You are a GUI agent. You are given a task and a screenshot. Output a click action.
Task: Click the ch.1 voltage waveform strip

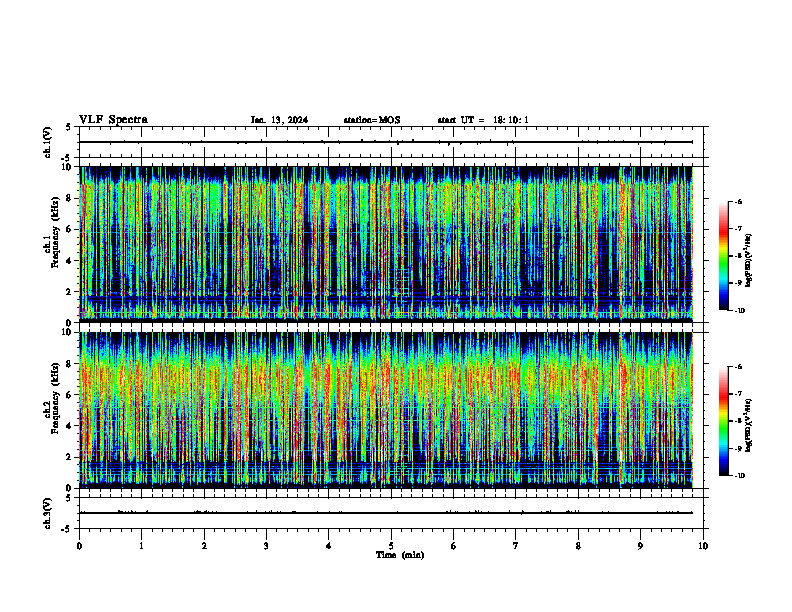coord(391,142)
